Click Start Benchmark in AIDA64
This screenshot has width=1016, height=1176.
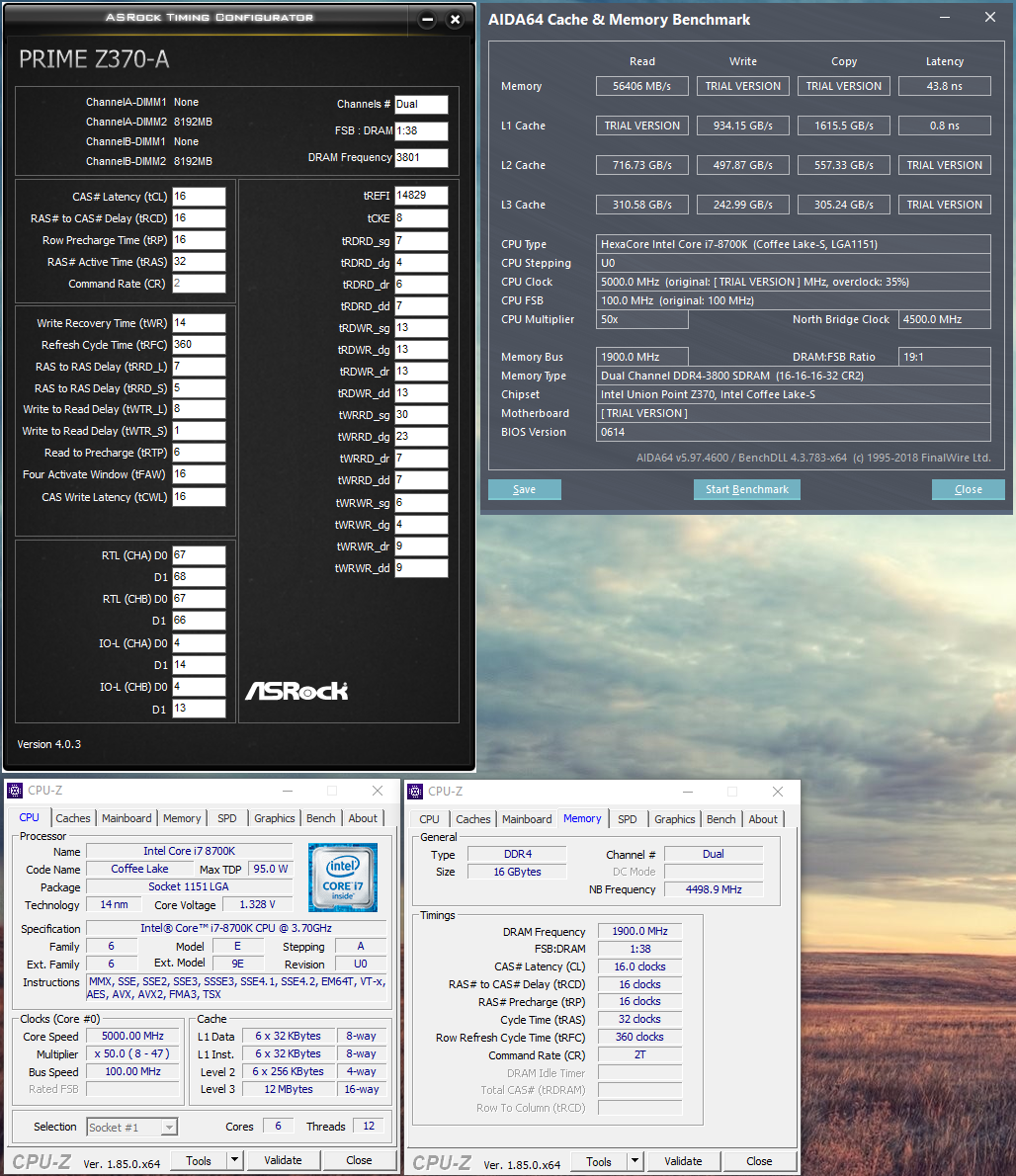click(746, 489)
